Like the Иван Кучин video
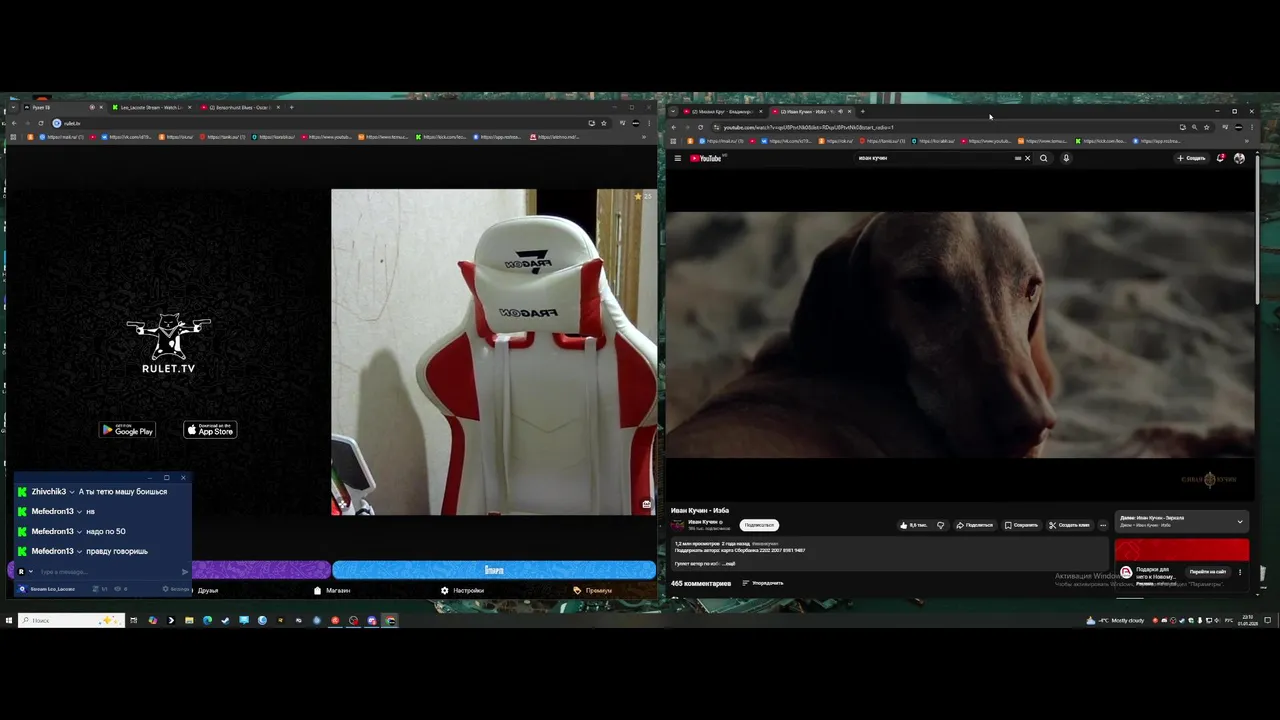1280x720 pixels. tap(914, 525)
